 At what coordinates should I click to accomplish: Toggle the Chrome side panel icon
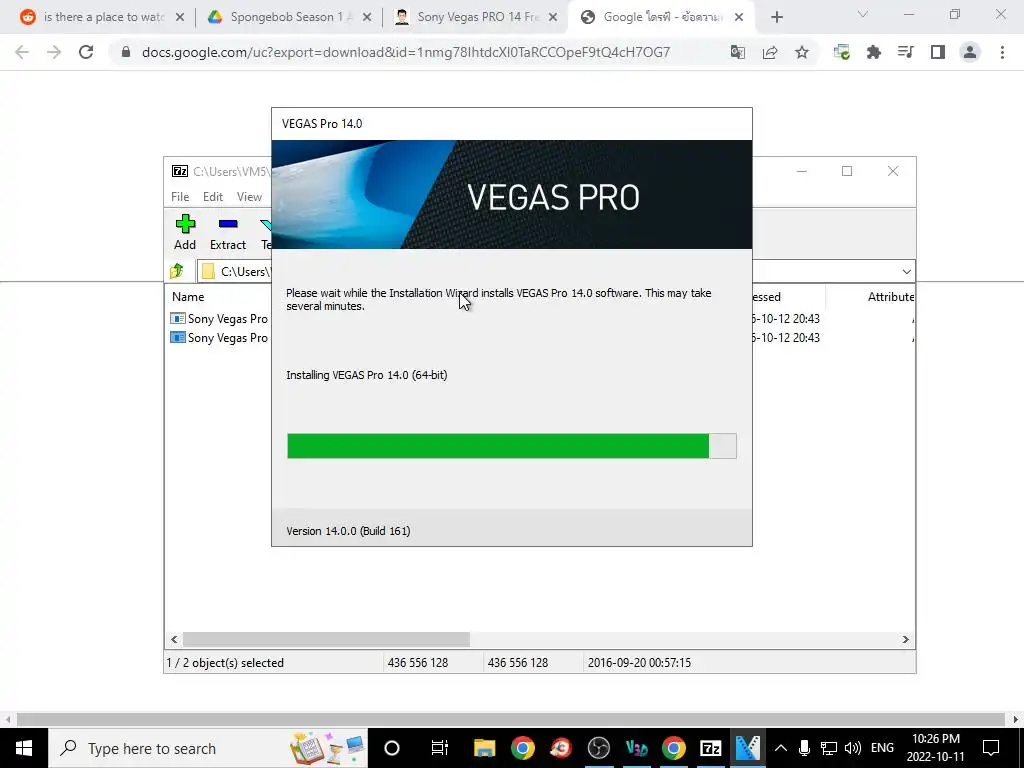point(938,52)
